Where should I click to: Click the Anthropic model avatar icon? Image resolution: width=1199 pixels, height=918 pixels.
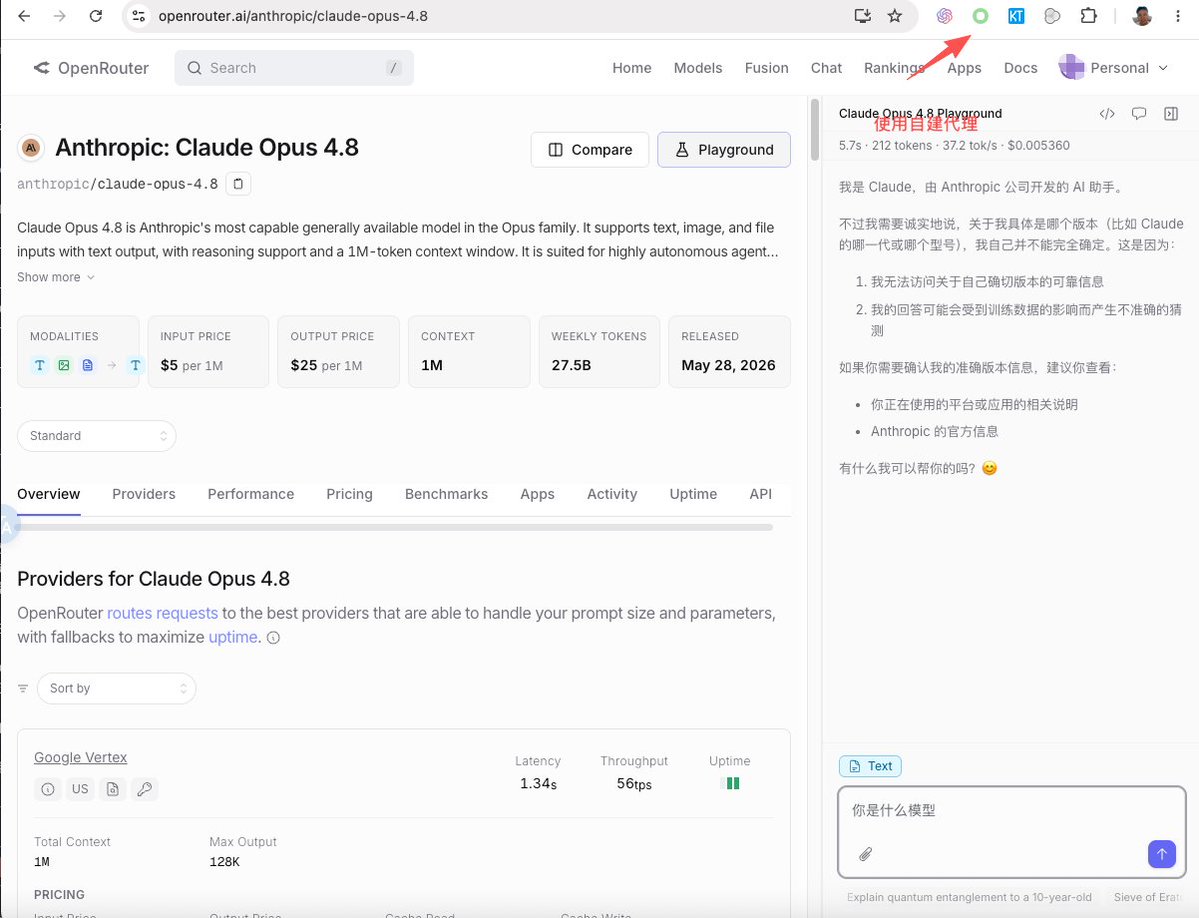click(x=31, y=148)
